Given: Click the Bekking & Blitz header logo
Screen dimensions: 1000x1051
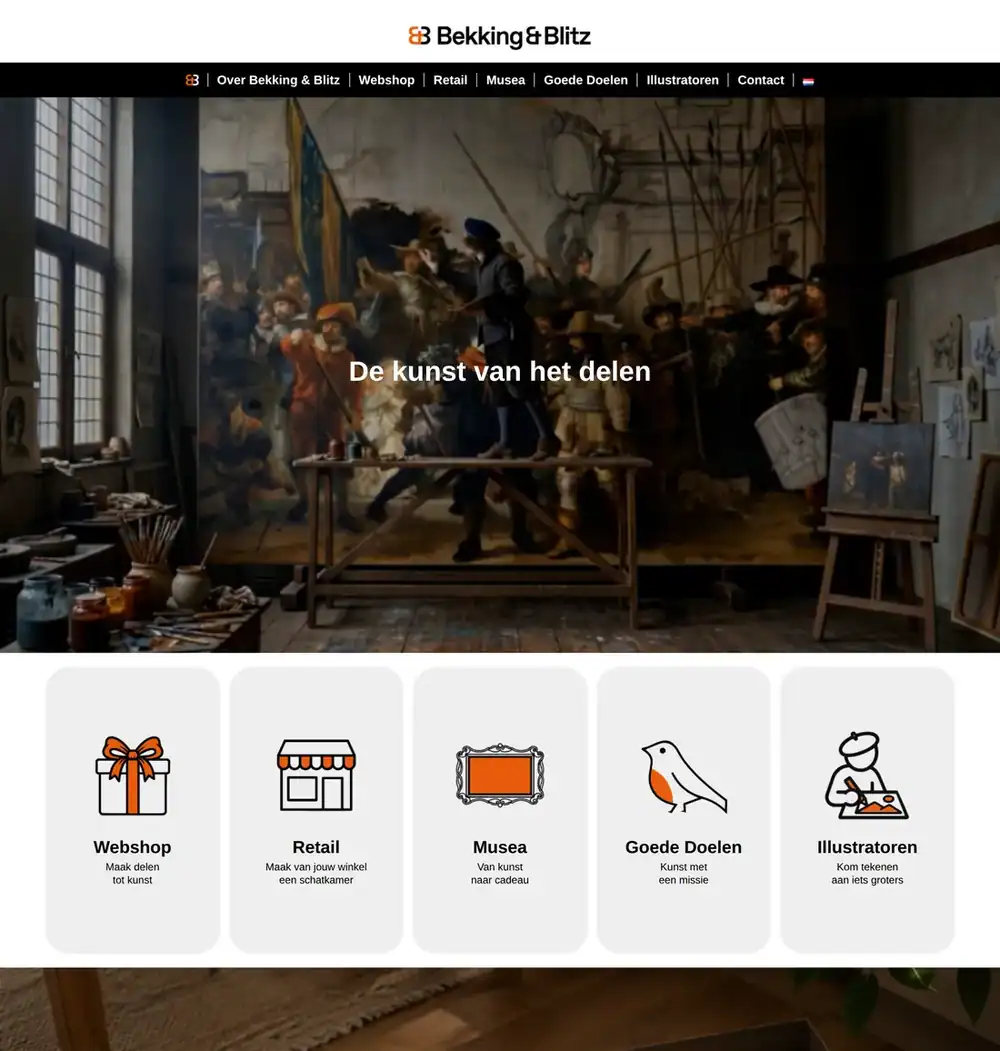Looking at the screenshot, I should point(500,36).
